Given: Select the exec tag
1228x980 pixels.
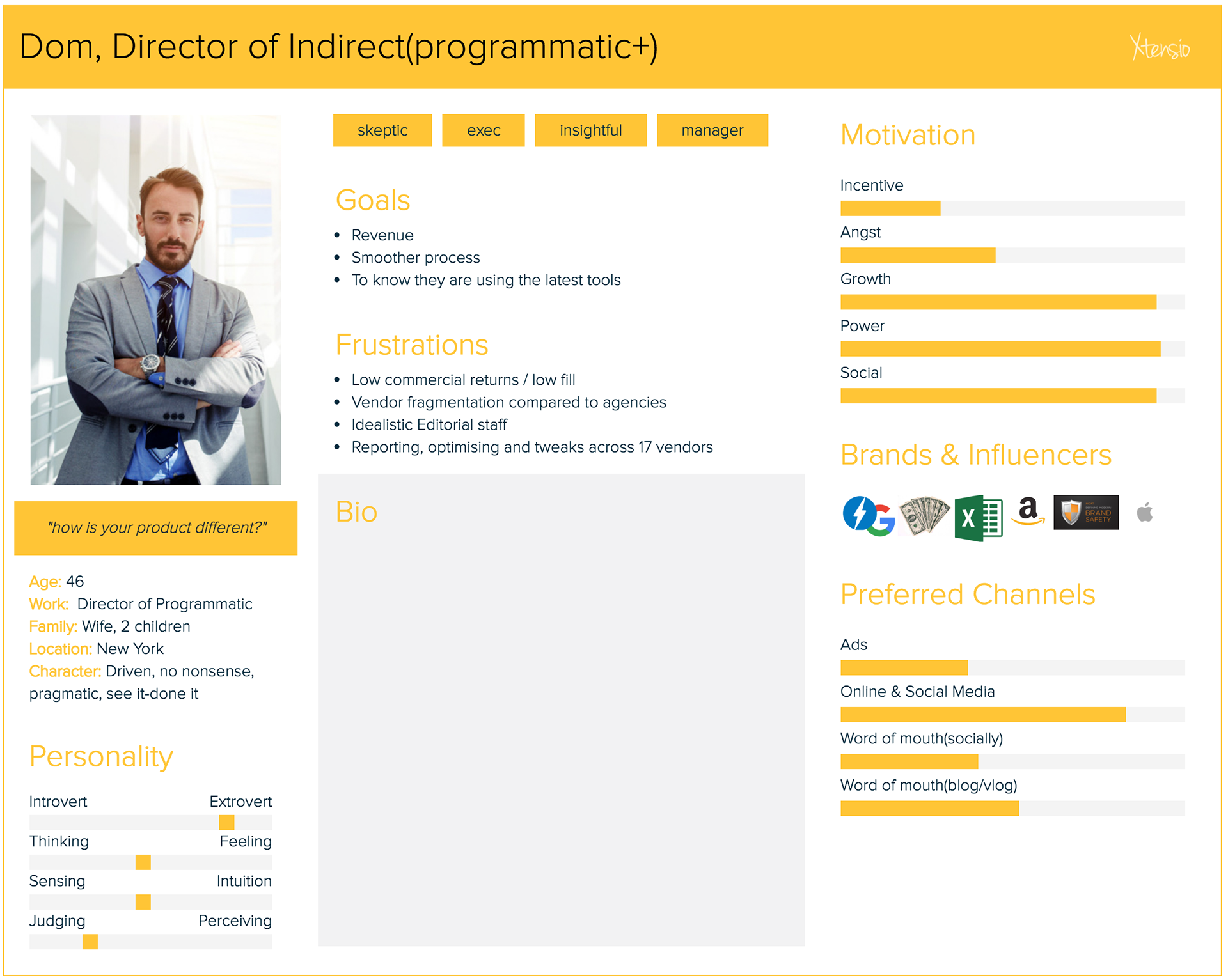Looking at the screenshot, I should pos(483,130).
